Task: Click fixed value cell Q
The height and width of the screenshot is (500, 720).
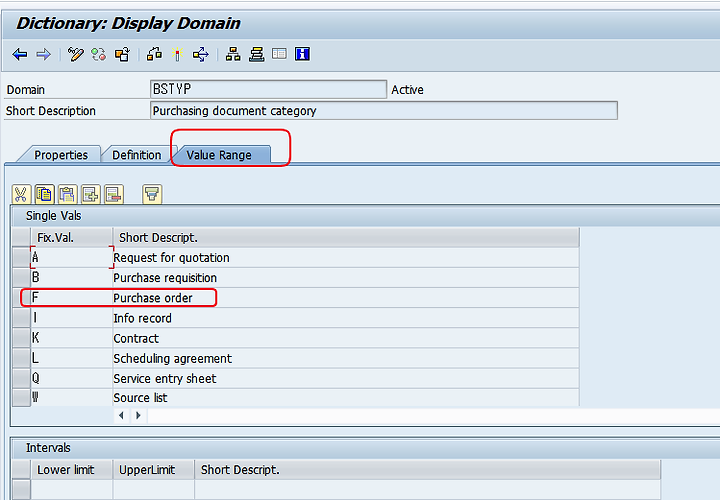Action: pyautogui.click(x=72, y=378)
